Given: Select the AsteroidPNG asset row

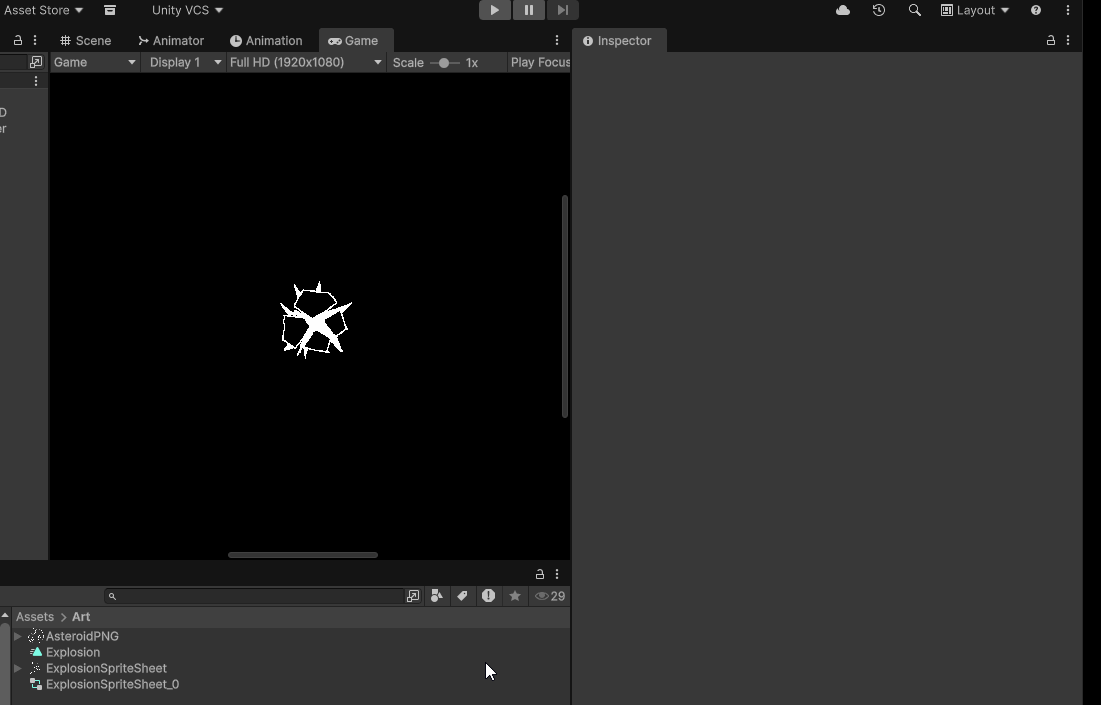Looking at the screenshot, I should point(289,636).
